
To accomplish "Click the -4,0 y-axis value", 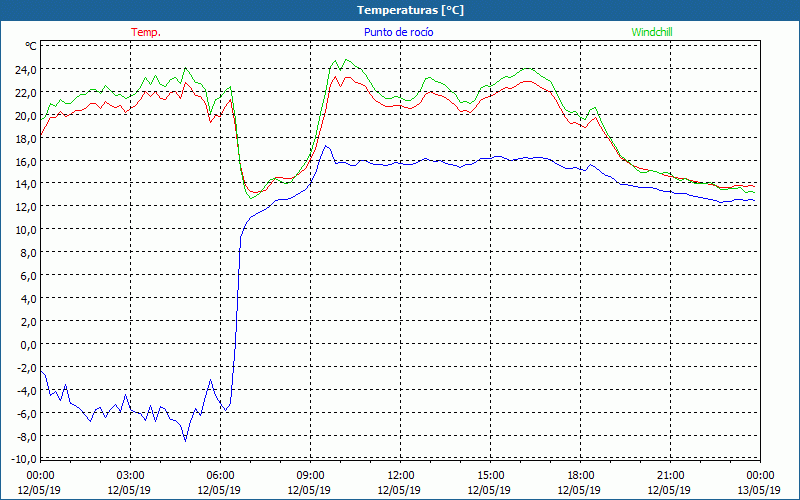I will 27,391.
